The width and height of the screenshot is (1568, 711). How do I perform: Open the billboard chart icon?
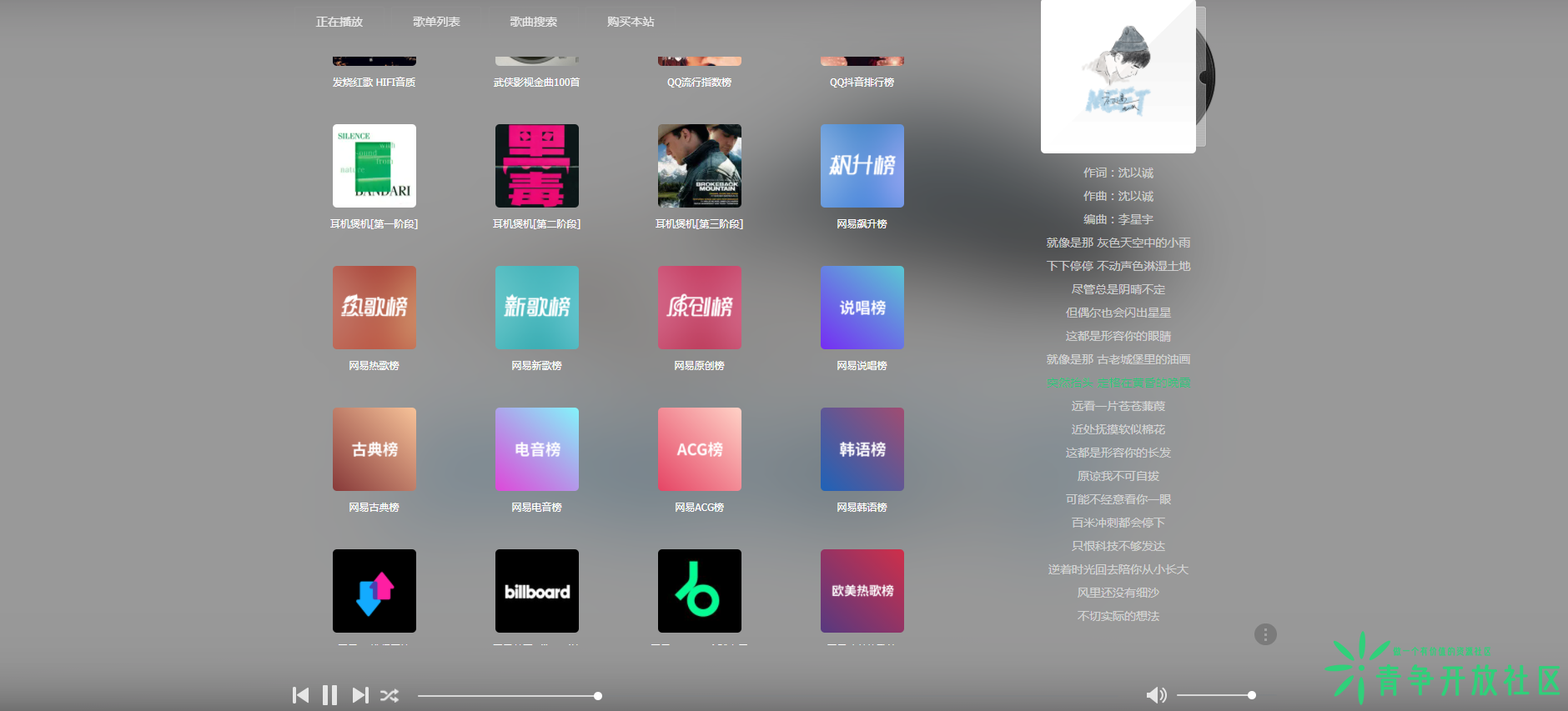(x=537, y=591)
